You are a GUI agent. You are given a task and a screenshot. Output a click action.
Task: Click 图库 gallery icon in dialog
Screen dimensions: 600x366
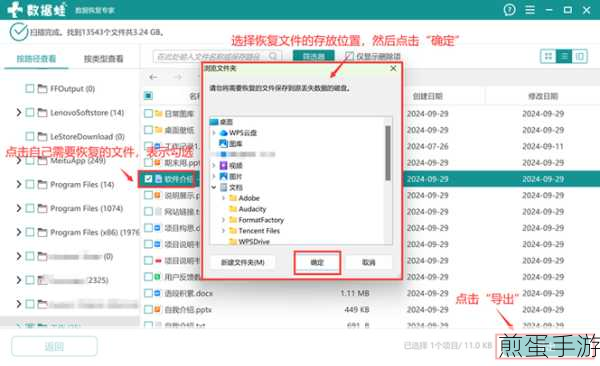click(223, 144)
